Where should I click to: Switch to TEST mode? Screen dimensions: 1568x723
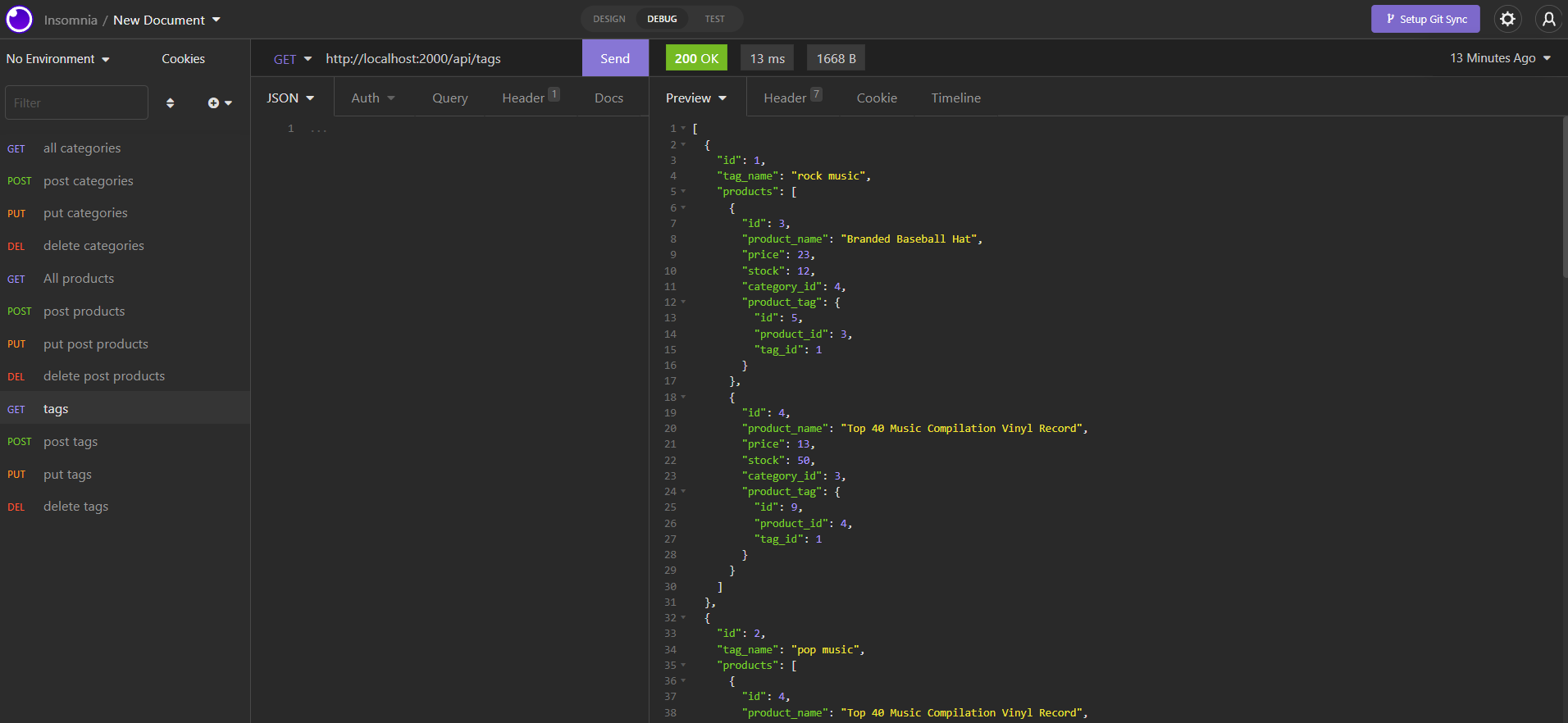tap(714, 19)
